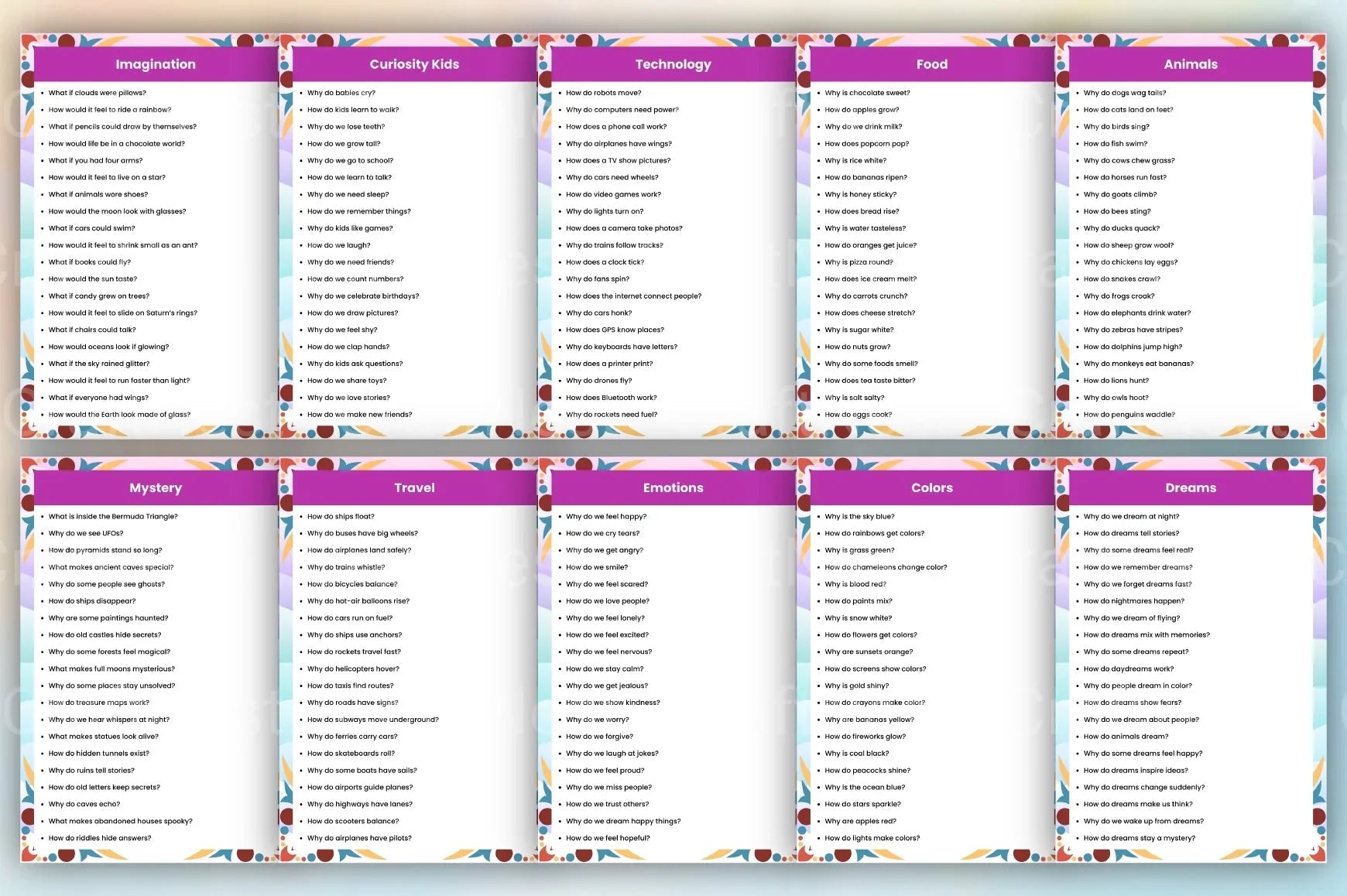Screen dimensions: 1347x896
Task: Select 'Why do caves echo?' line
Action: tap(84, 805)
